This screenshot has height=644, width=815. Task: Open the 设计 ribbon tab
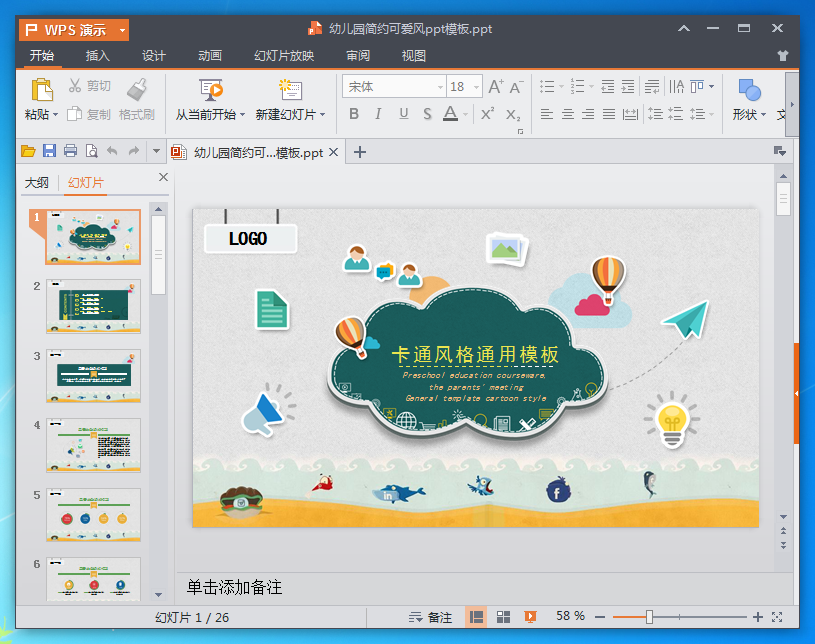click(x=154, y=56)
